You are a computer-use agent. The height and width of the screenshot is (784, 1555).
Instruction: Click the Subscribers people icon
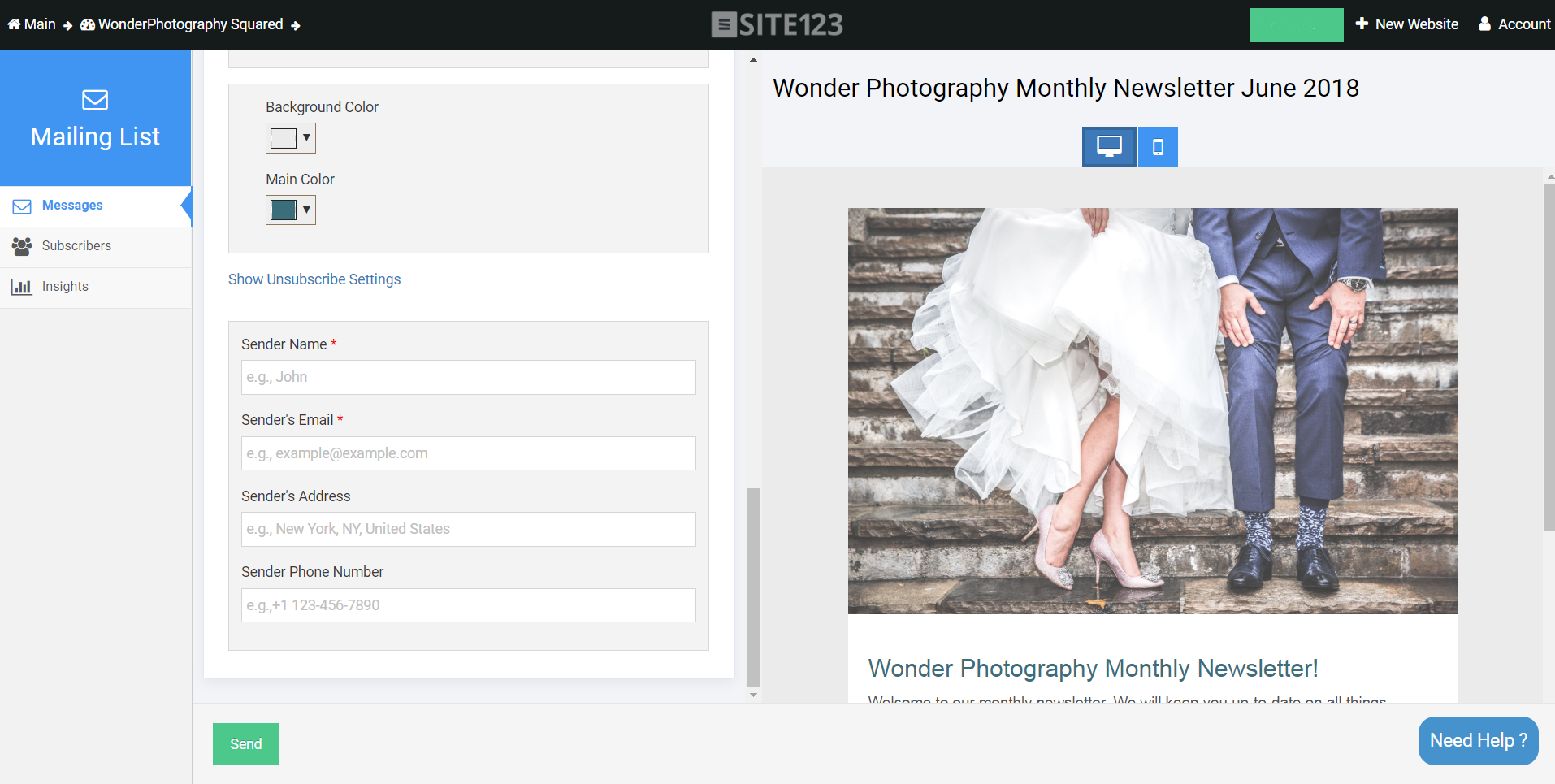22,246
